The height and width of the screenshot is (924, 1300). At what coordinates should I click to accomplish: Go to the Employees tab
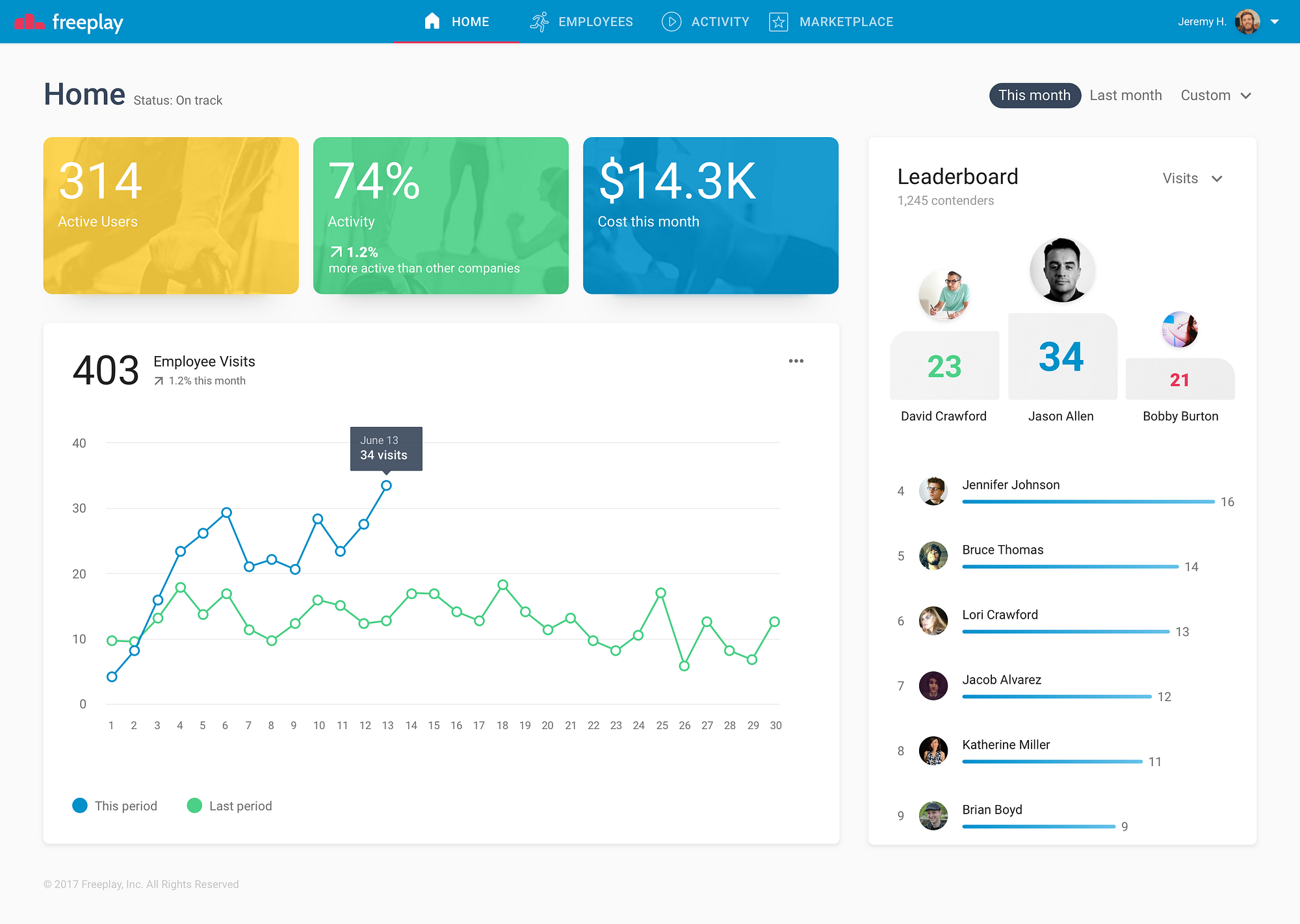pyautogui.click(x=595, y=21)
